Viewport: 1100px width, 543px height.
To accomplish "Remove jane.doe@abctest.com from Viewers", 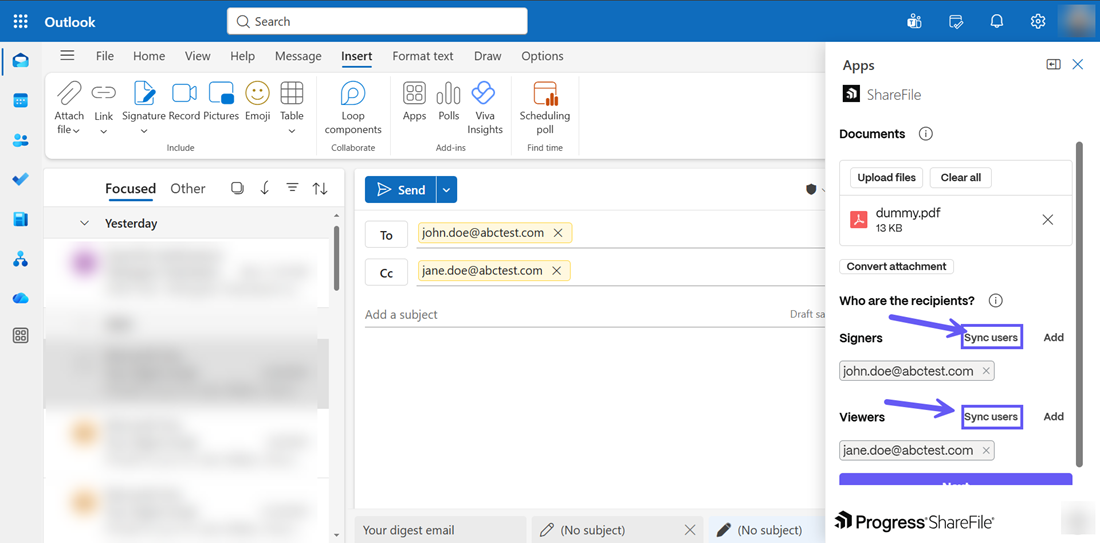I will 986,450.
